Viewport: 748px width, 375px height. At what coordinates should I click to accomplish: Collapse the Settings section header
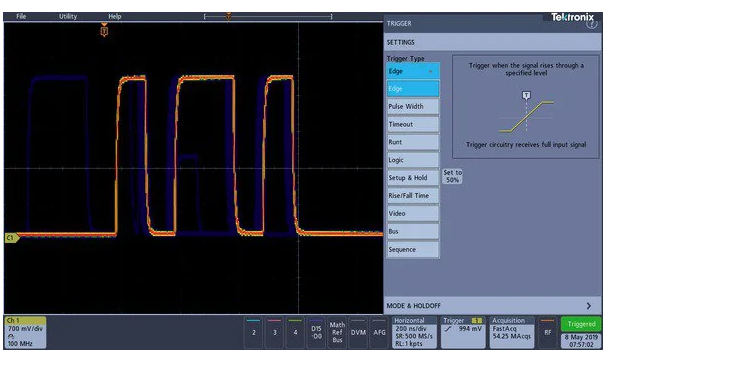tap(492, 42)
